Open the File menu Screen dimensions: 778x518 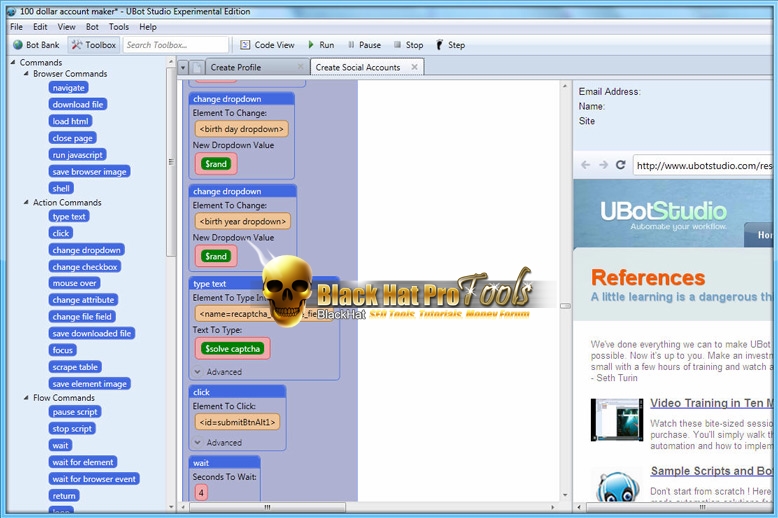point(16,27)
